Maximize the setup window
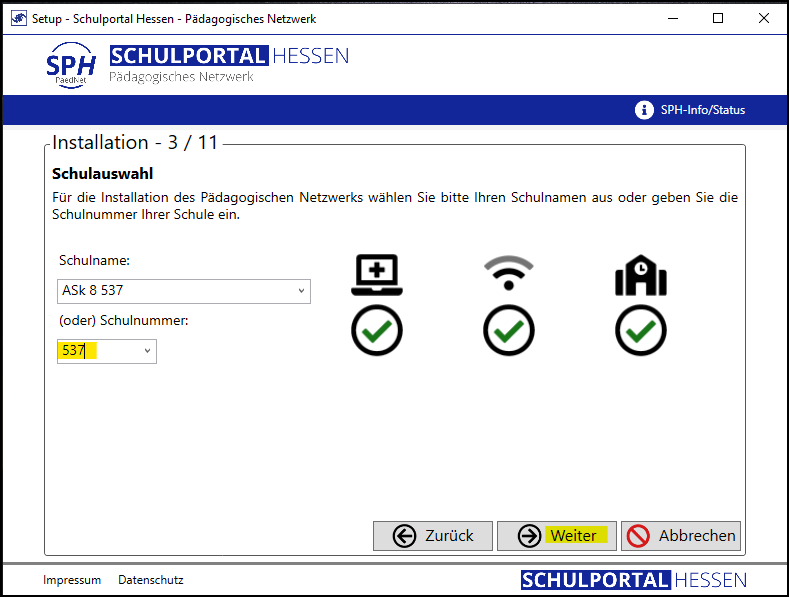 (718, 19)
